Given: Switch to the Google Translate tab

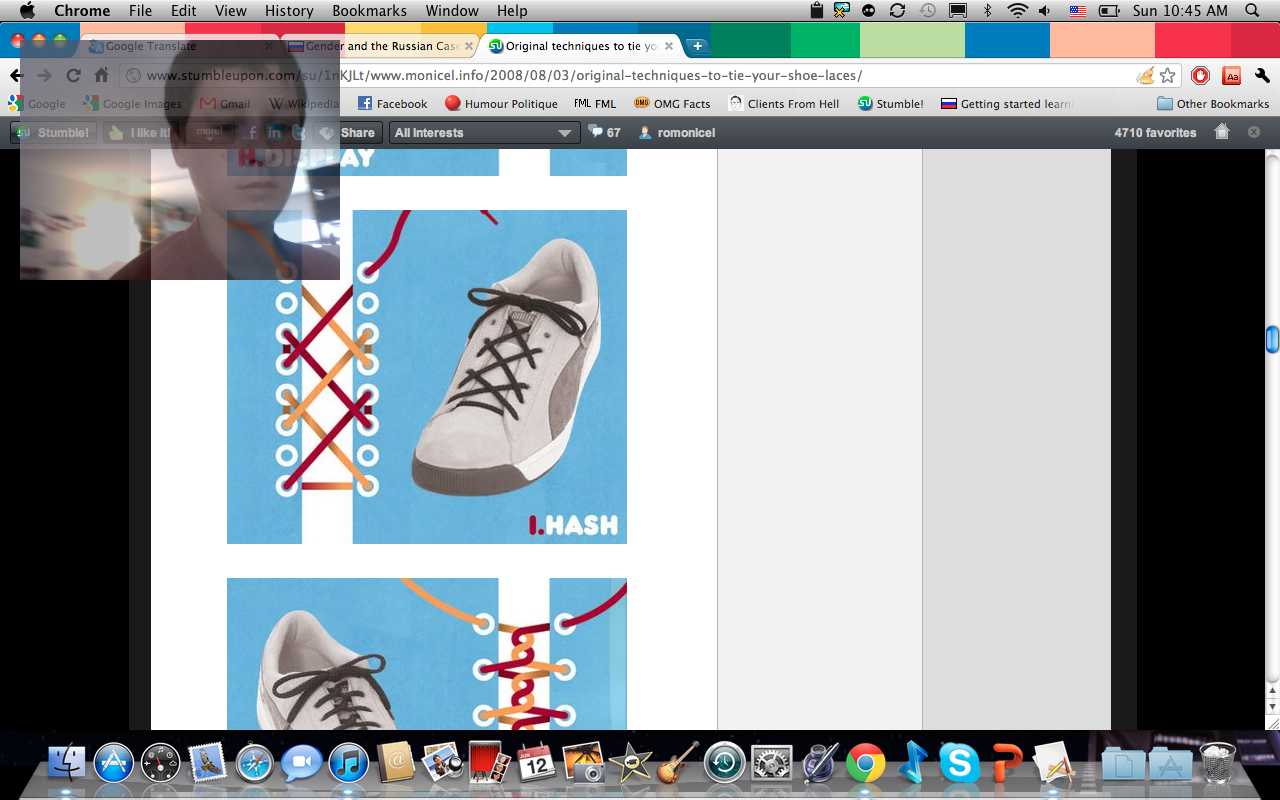Looking at the screenshot, I should [180, 46].
